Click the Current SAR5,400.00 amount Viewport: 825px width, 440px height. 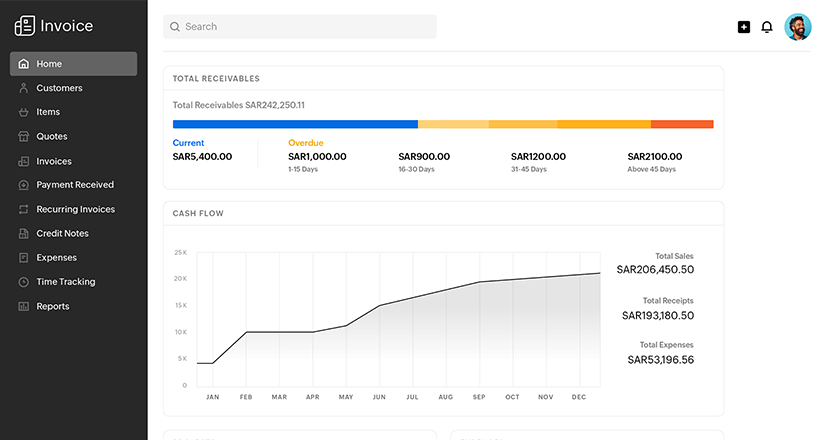202,157
